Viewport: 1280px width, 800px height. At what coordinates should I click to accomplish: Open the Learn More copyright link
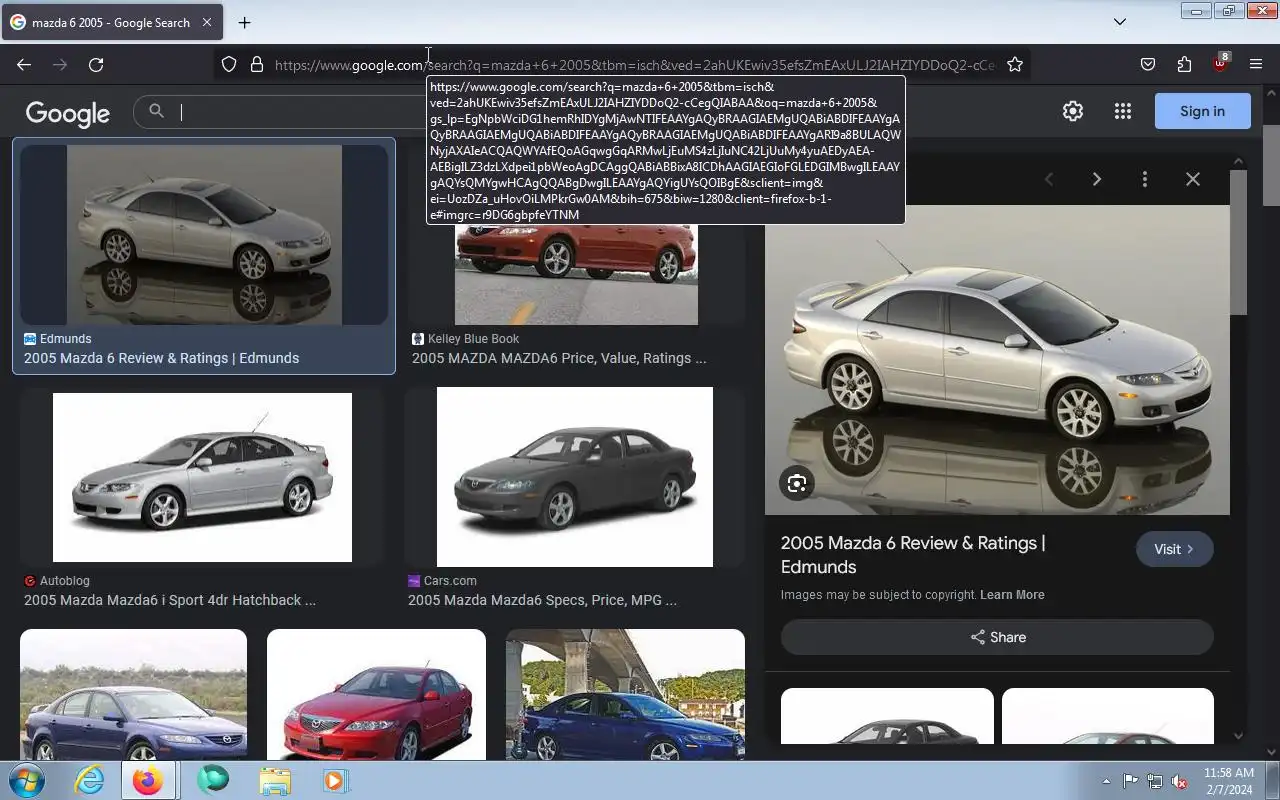(x=1012, y=594)
